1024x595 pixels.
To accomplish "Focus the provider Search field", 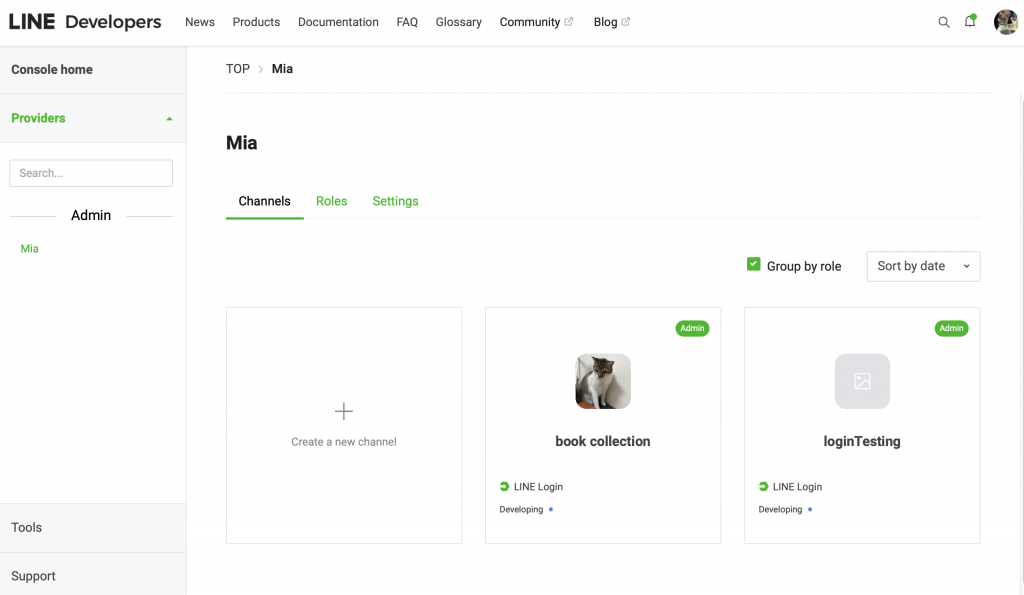I will (x=91, y=173).
